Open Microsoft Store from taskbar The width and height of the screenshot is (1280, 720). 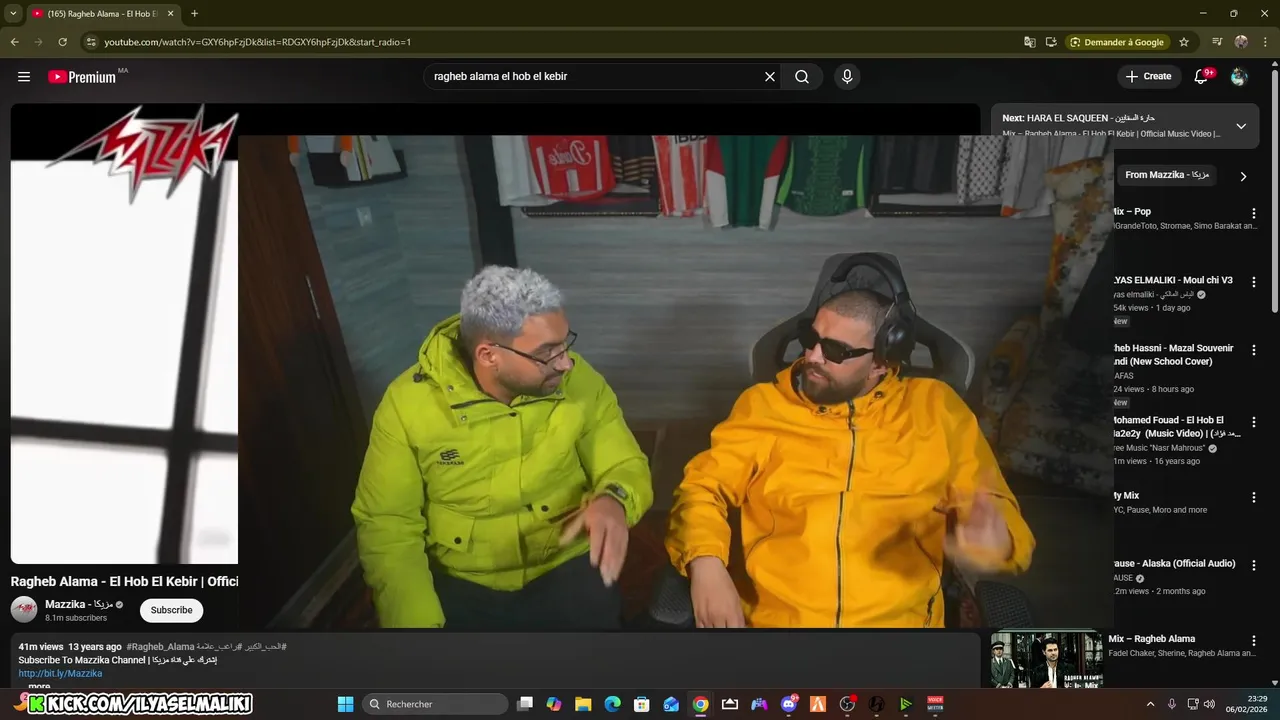[642, 704]
